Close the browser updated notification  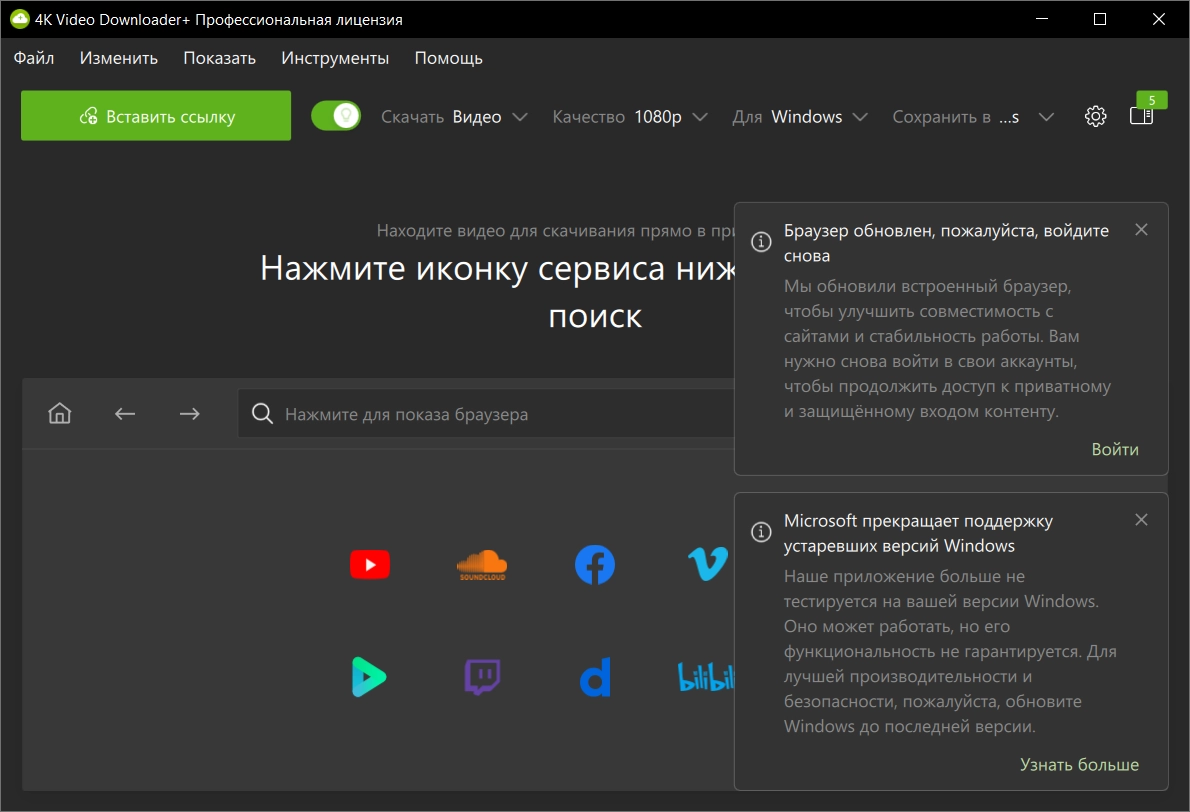1141,229
